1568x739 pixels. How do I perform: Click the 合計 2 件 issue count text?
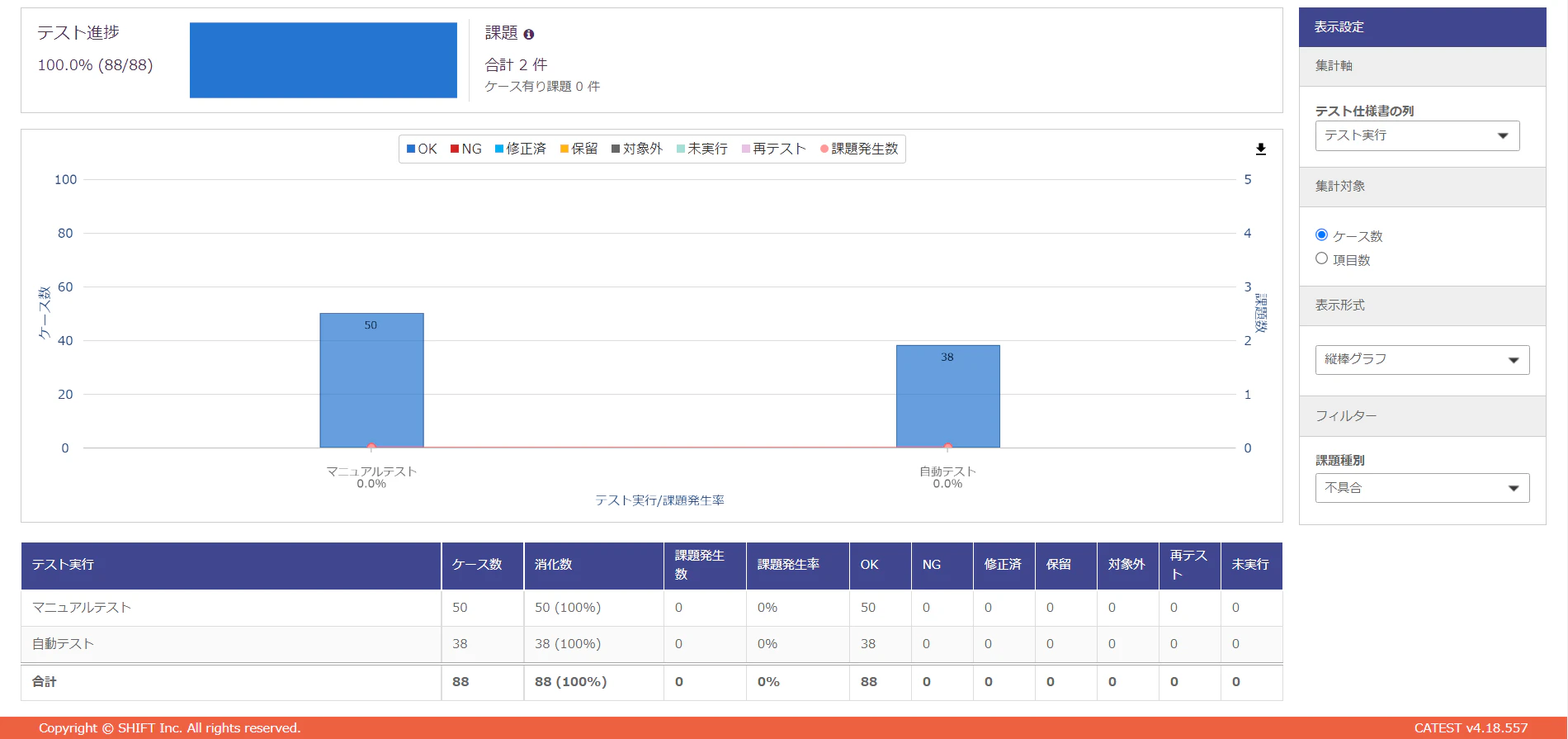[x=516, y=64]
